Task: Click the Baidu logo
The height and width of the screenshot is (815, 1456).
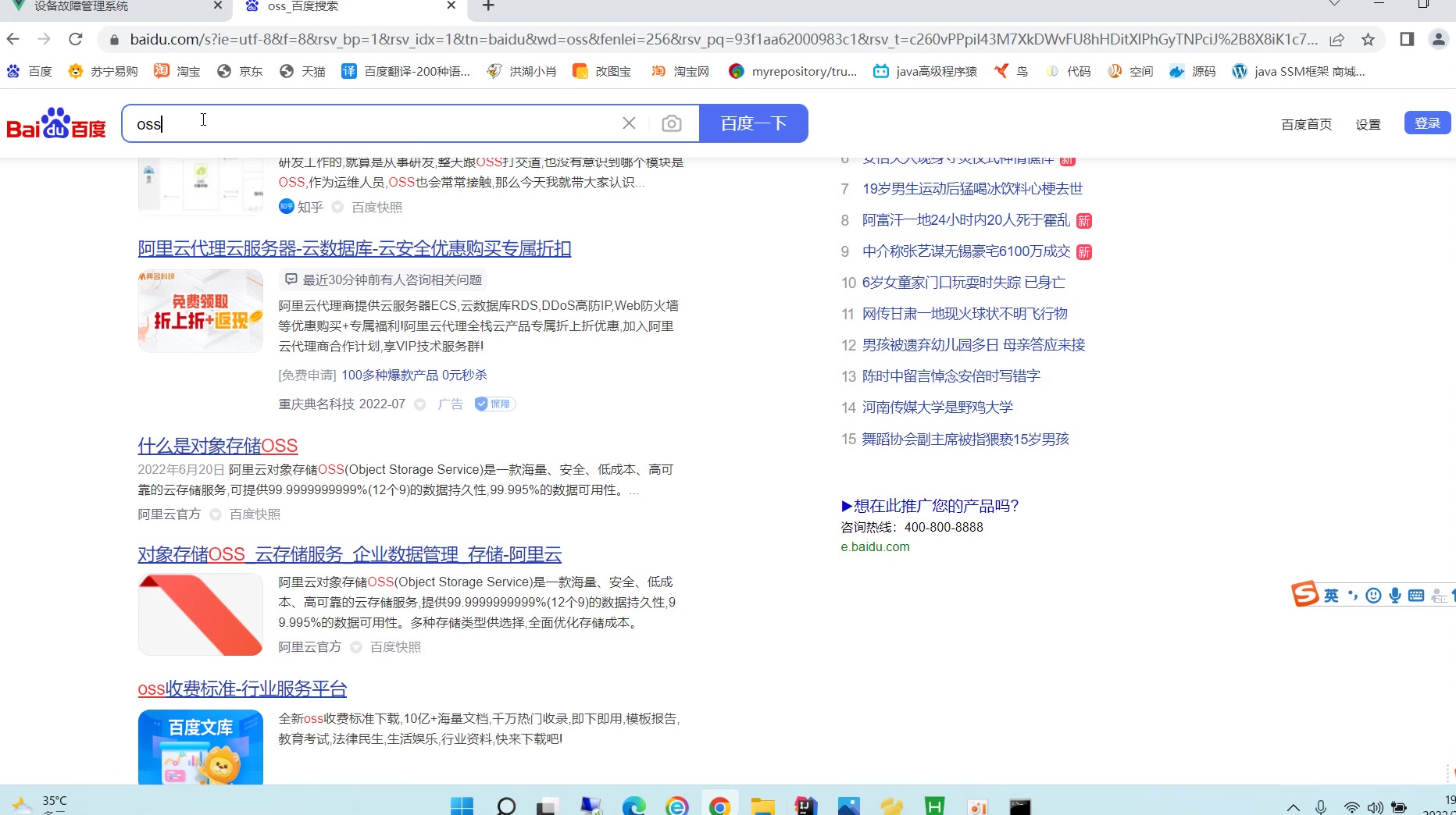Action: (x=56, y=123)
